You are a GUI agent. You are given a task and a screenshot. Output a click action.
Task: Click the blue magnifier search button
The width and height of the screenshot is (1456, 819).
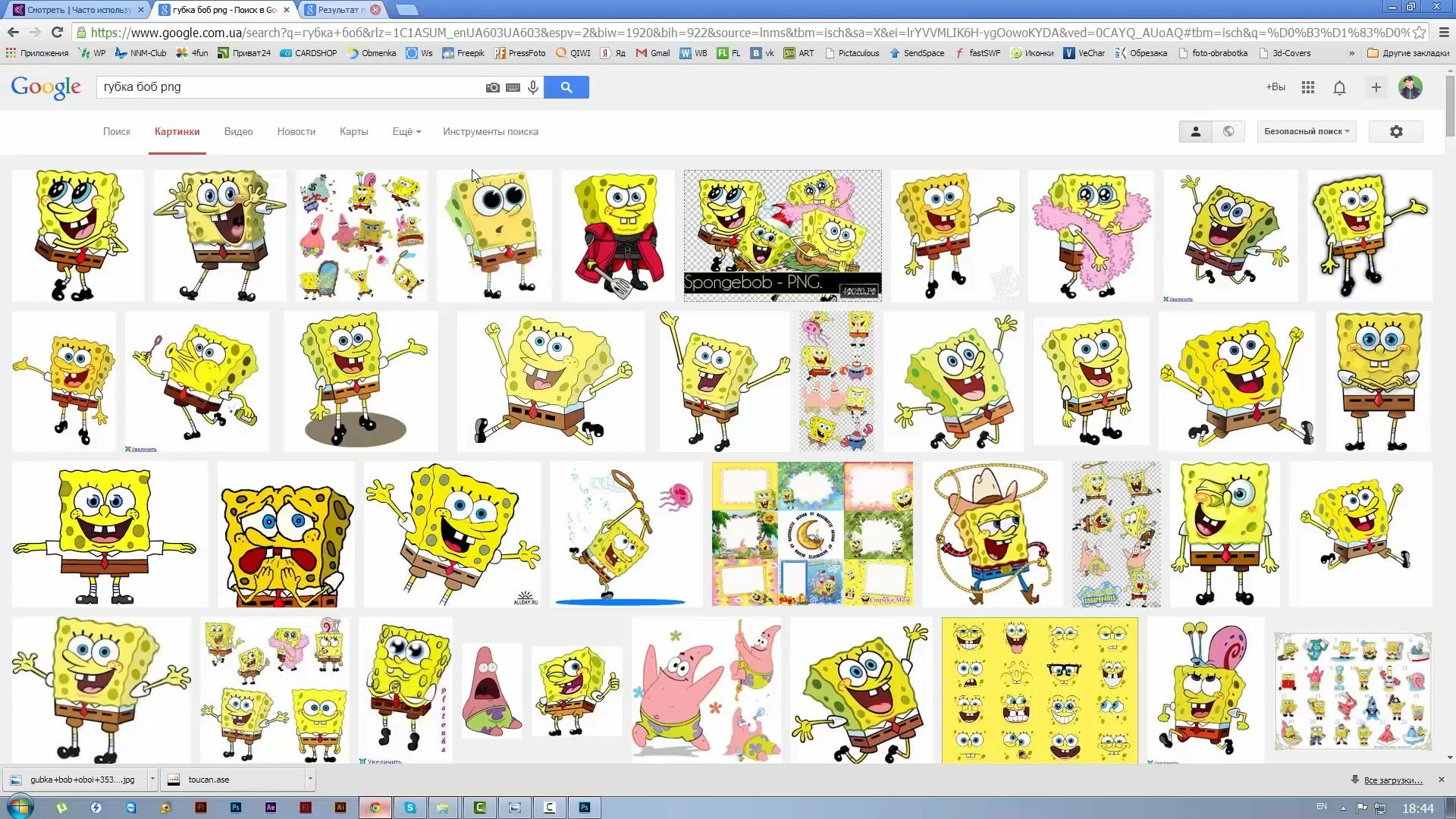coord(566,87)
